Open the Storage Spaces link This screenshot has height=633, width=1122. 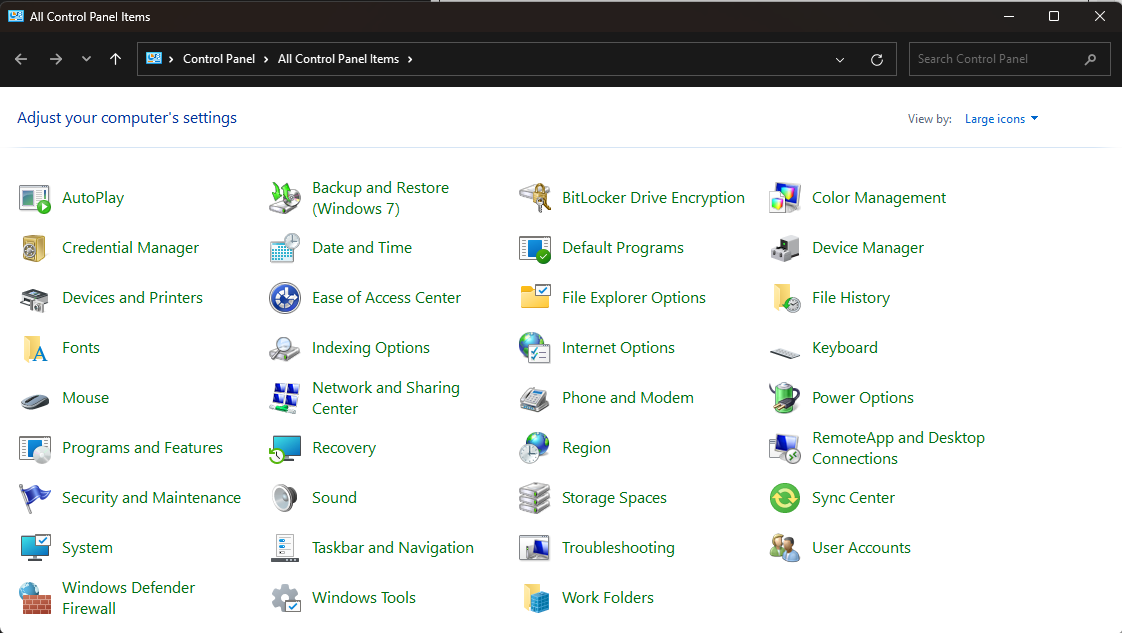614,498
